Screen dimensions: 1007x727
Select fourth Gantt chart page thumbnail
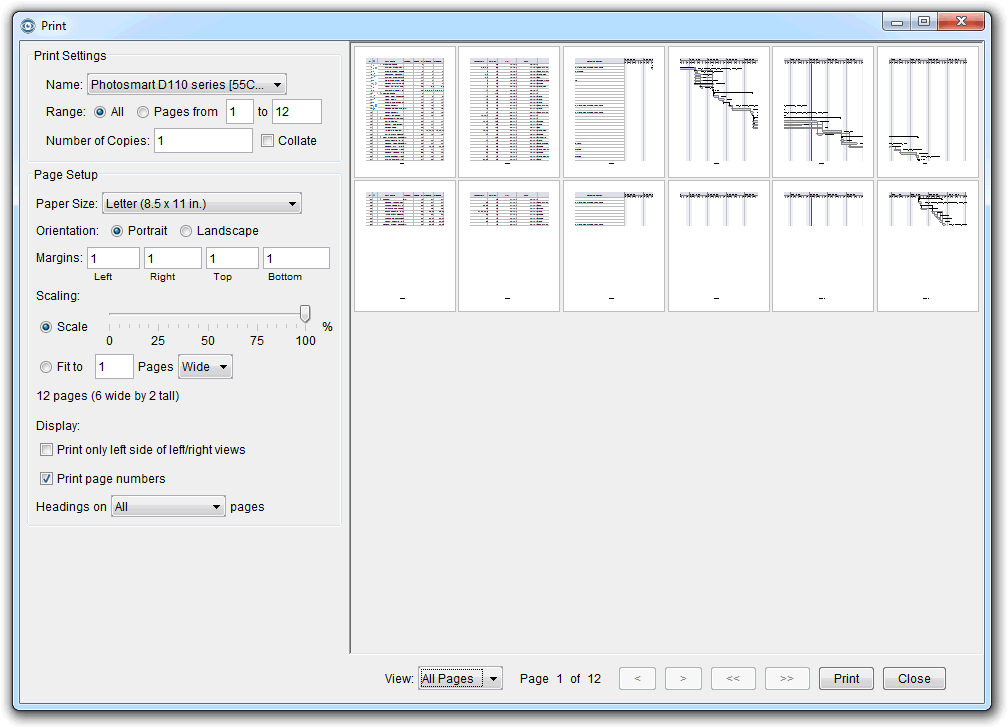(718, 112)
